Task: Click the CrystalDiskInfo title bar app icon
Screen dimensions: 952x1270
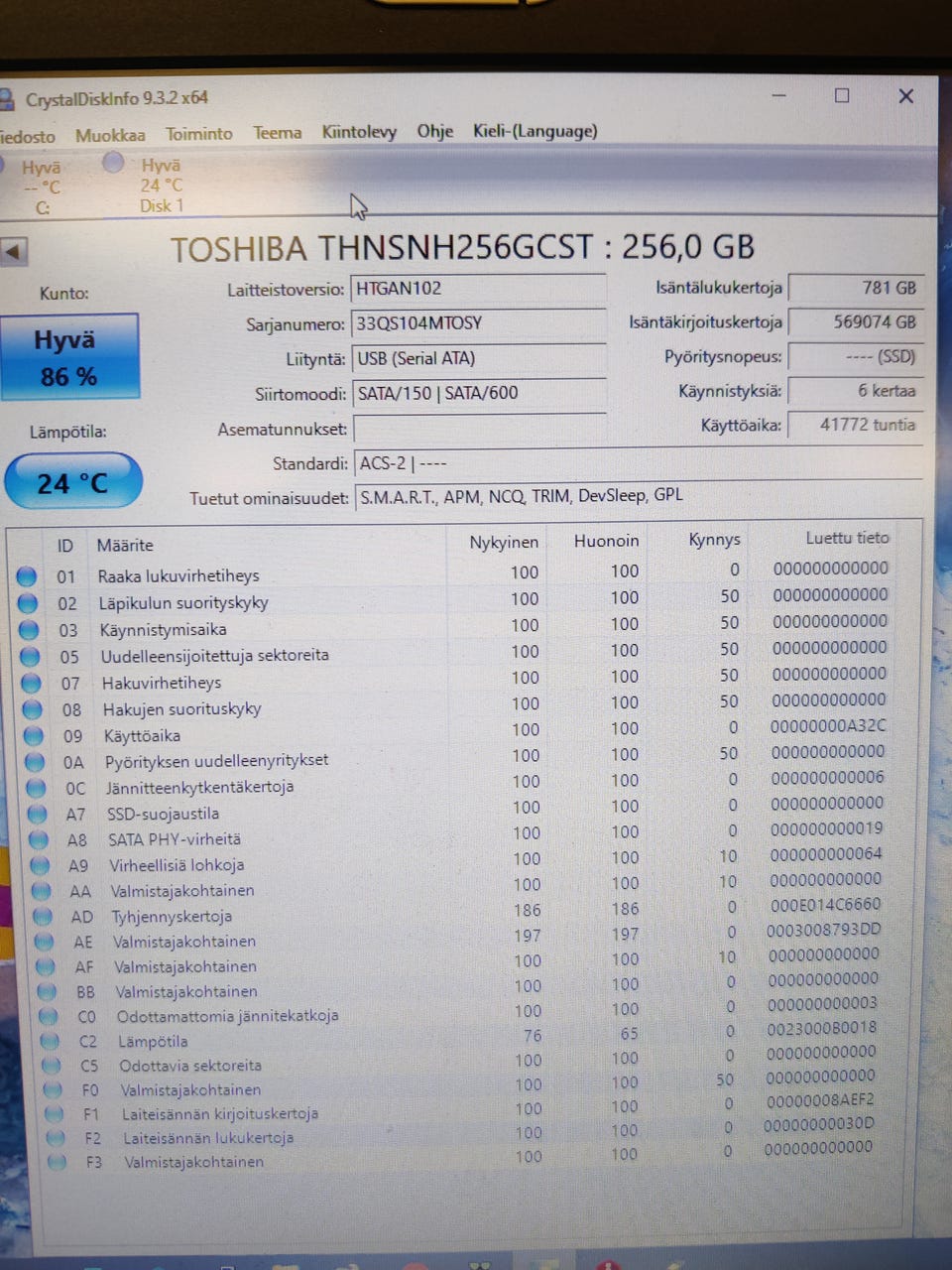Action: pyautogui.click(x=8, y=100)
